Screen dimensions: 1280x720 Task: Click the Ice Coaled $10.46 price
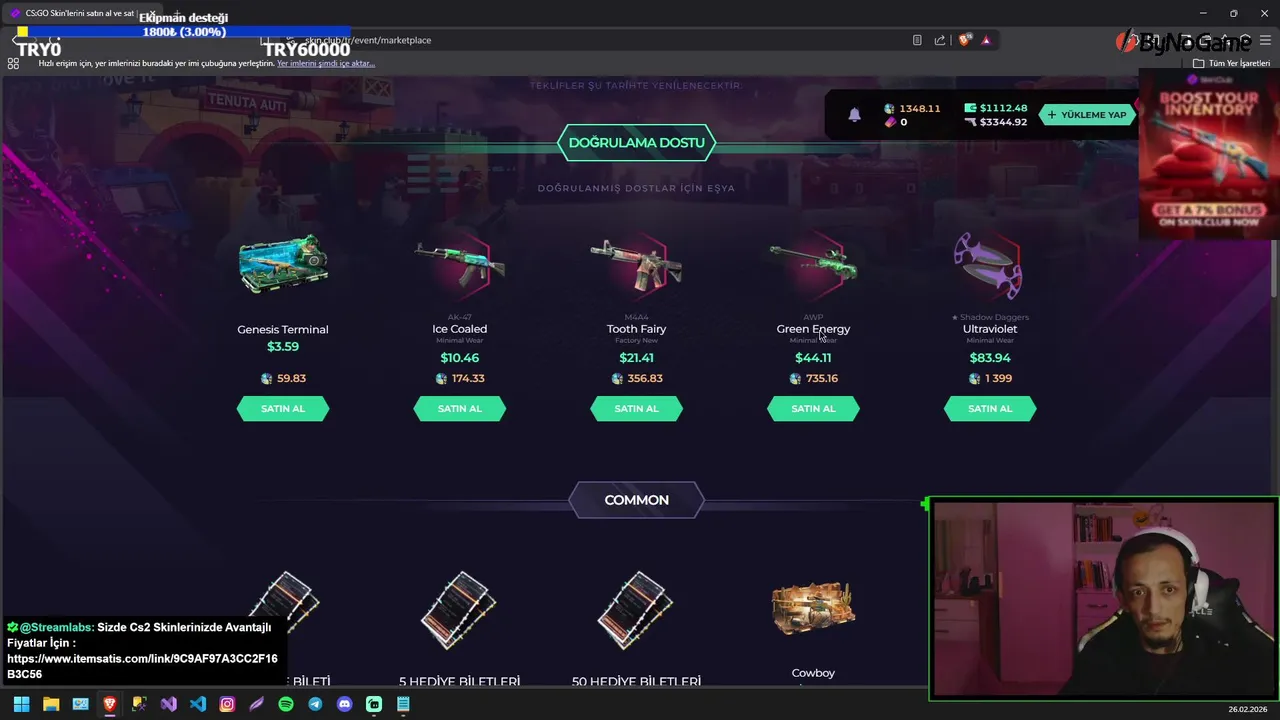tap(460, 358)
